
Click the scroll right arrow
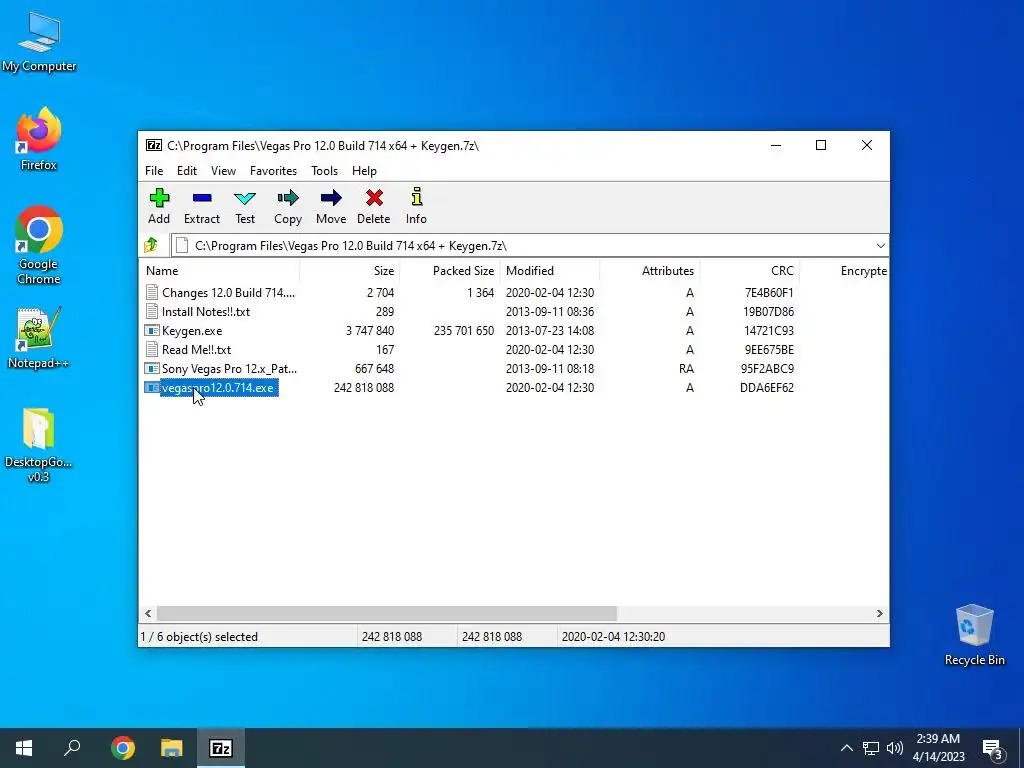coord(880,613)
